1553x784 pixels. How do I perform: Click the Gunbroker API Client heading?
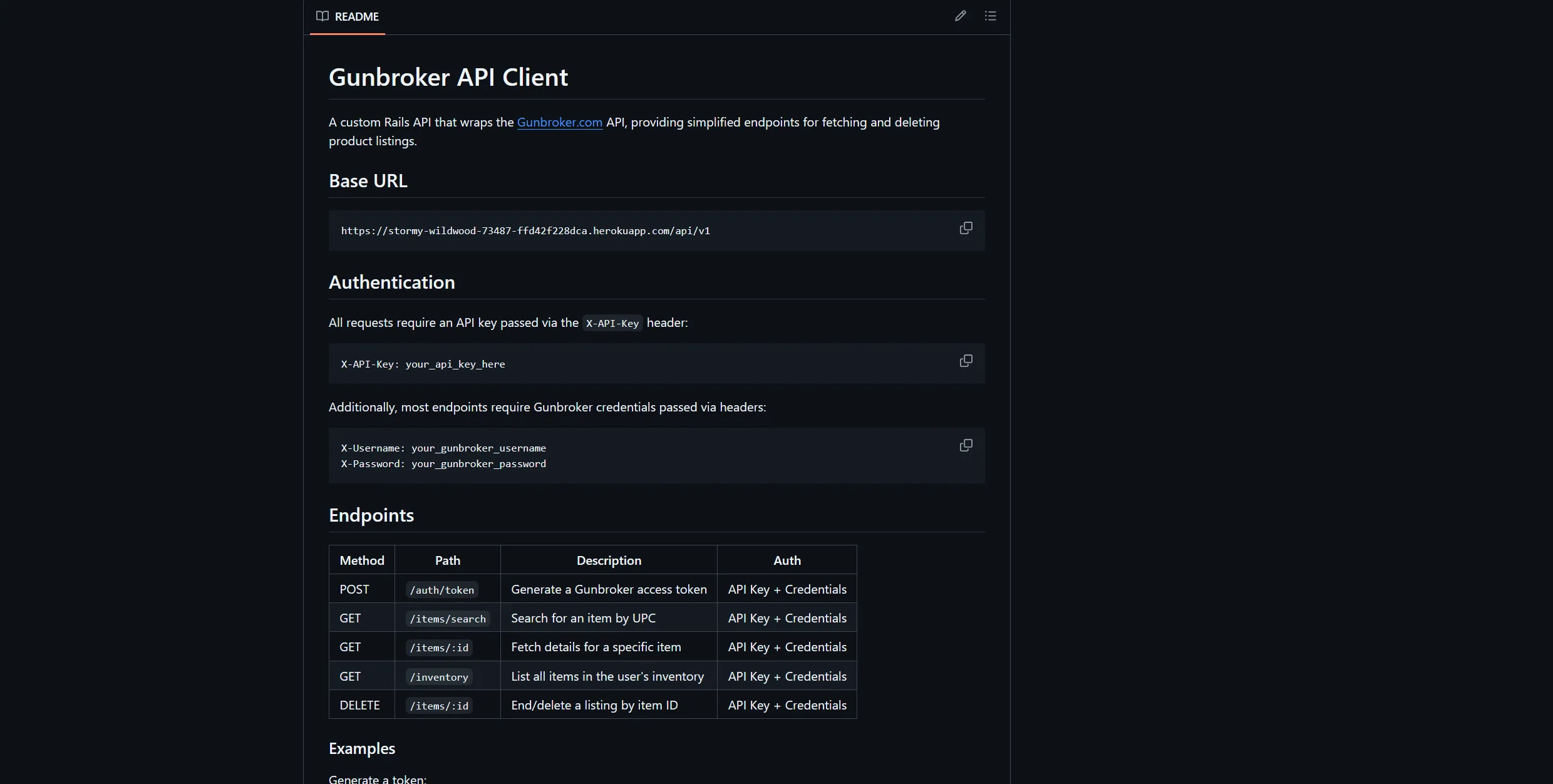[x=448, y=77]
